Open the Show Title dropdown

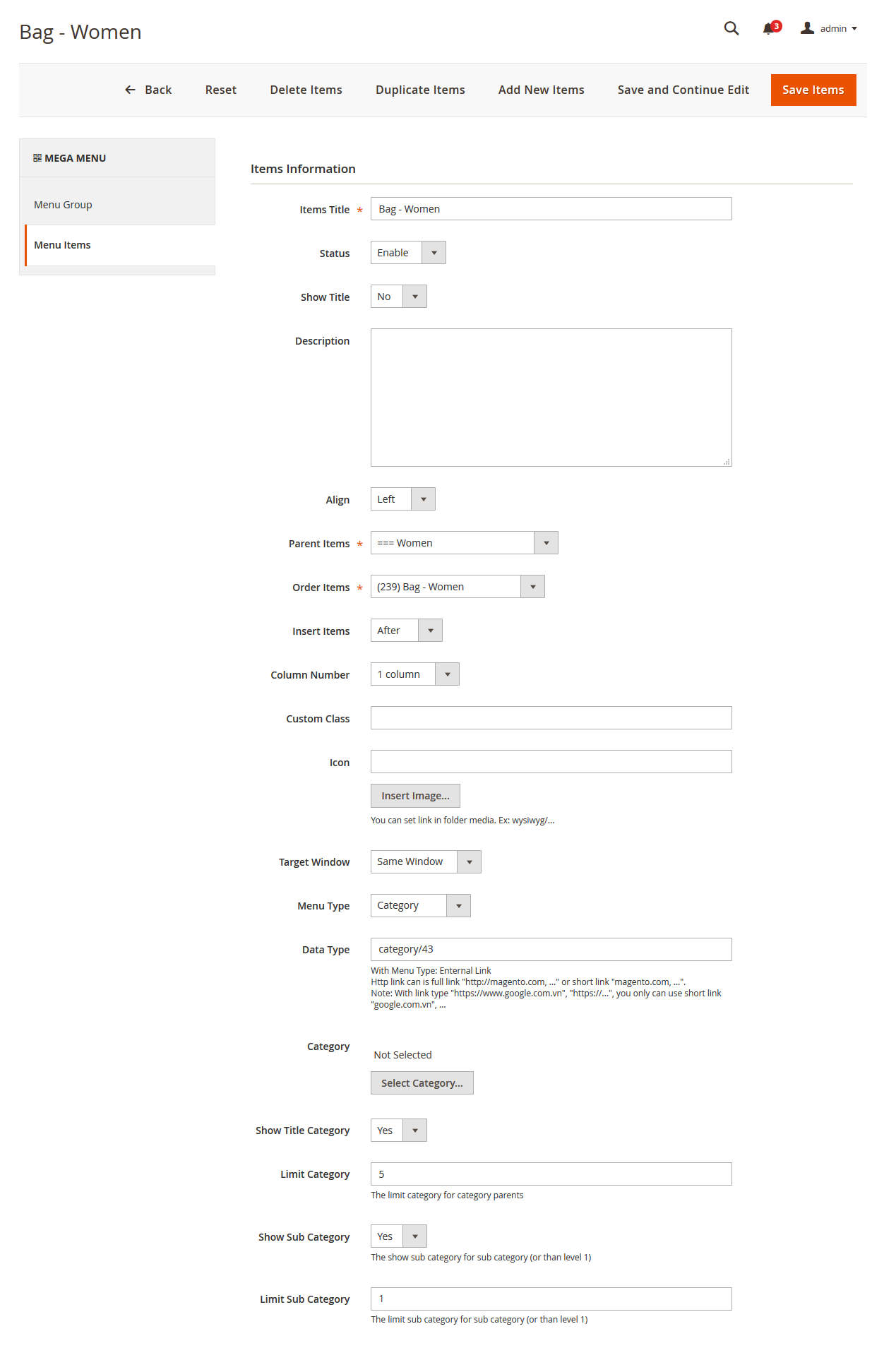(x=399, y=297)
